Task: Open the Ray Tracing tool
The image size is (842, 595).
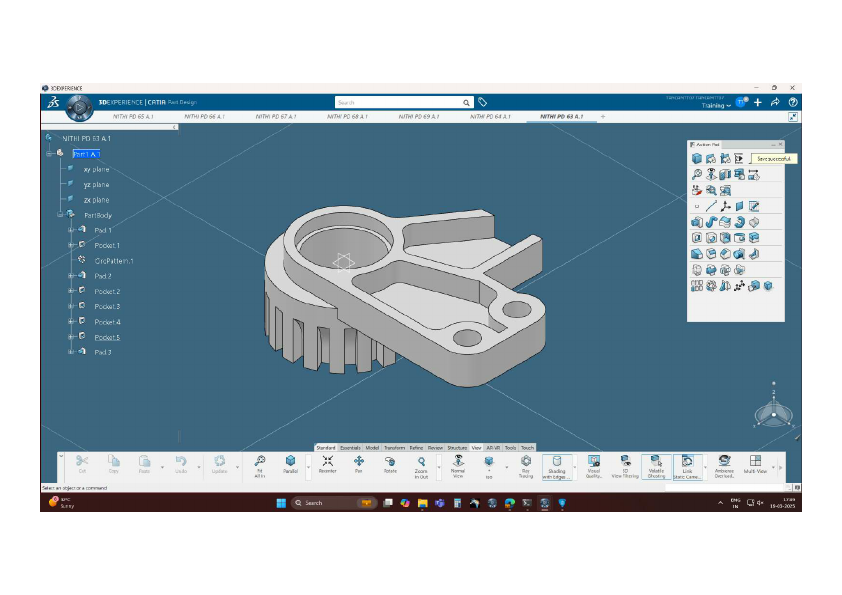Action: [x=526, y=464]
